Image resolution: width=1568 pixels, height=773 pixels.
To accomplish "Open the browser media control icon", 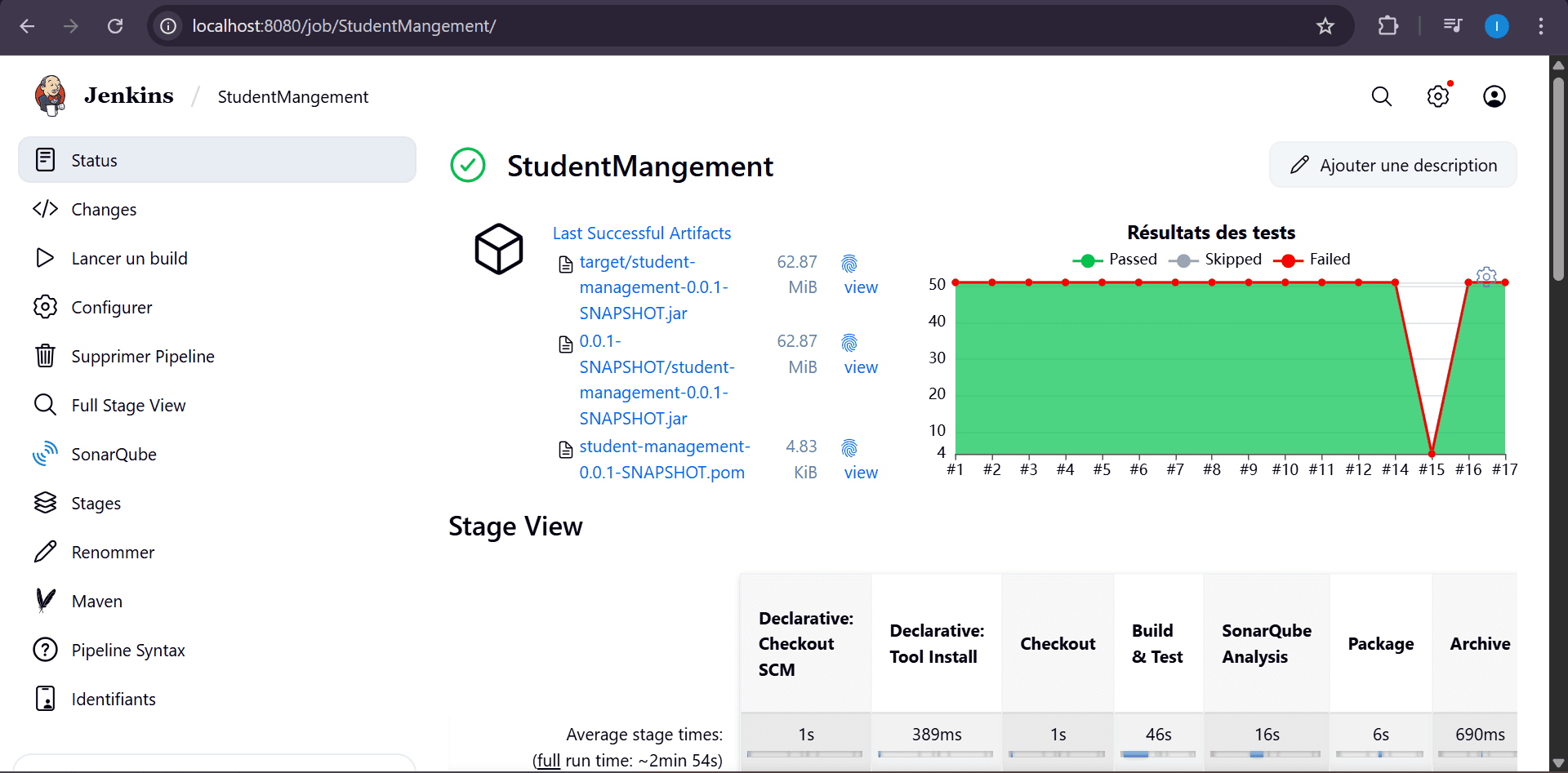I will 1453,26.
